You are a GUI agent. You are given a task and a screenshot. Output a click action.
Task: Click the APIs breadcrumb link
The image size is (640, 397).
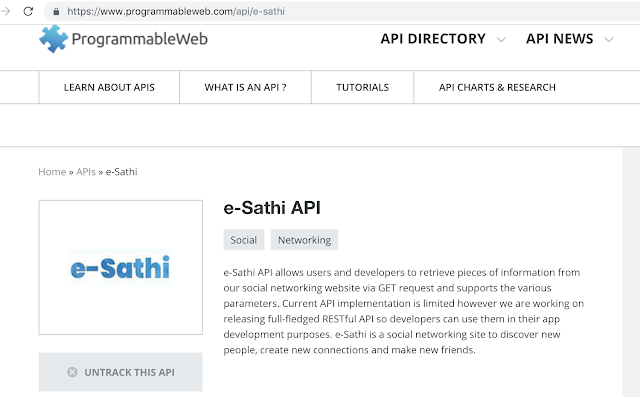[86, 172]
